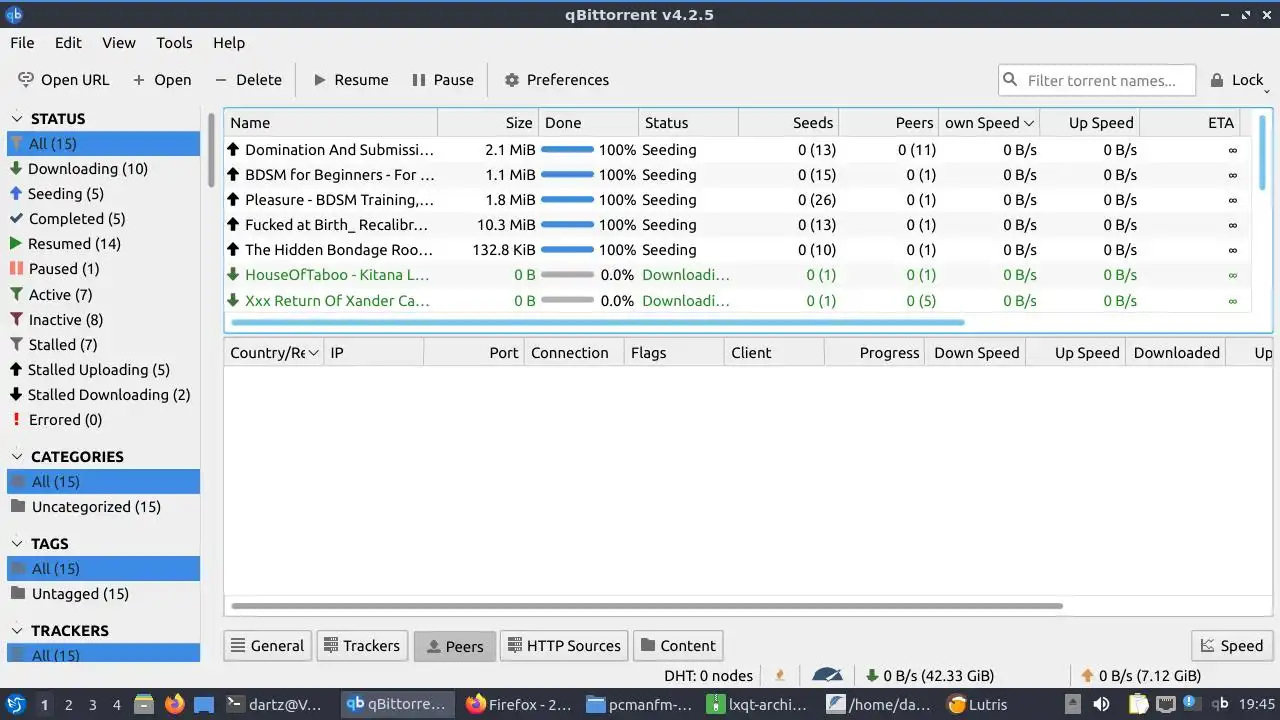Sort by Down Speed column header
Image resolution: width=1280 pixels, height=720 pixels.
988,123
